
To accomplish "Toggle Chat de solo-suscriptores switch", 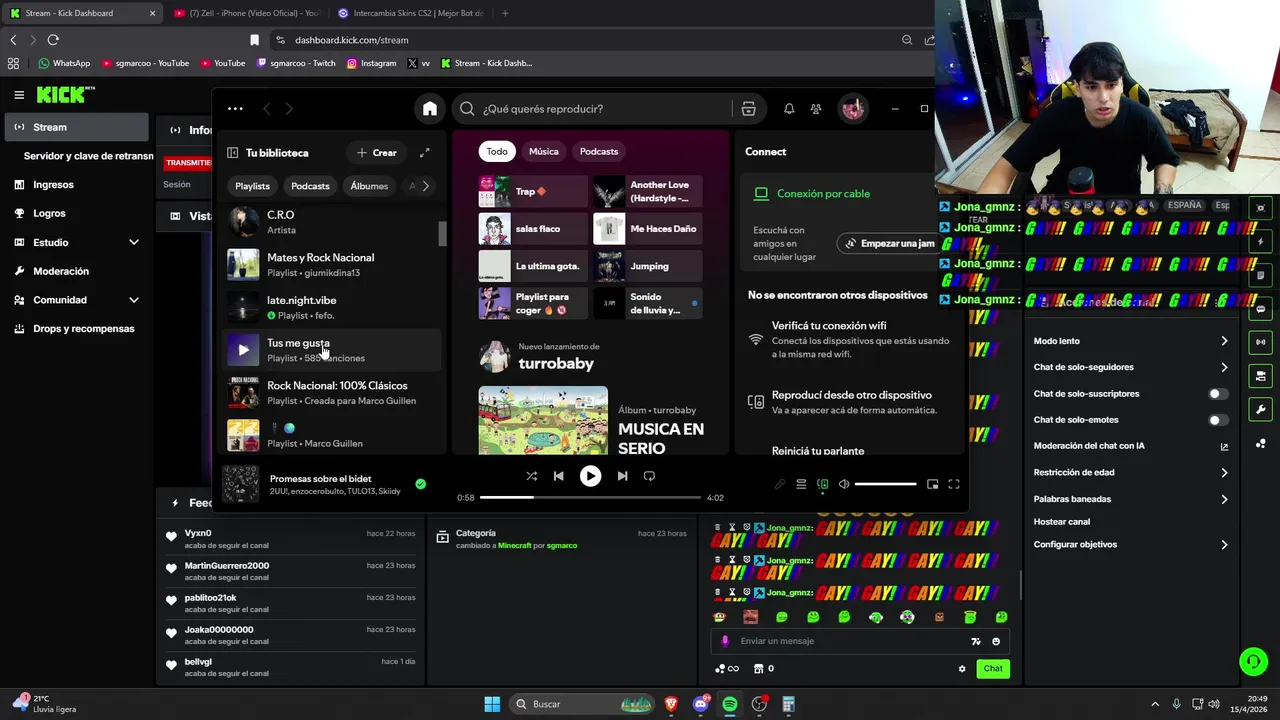I will click(1217, 394).
